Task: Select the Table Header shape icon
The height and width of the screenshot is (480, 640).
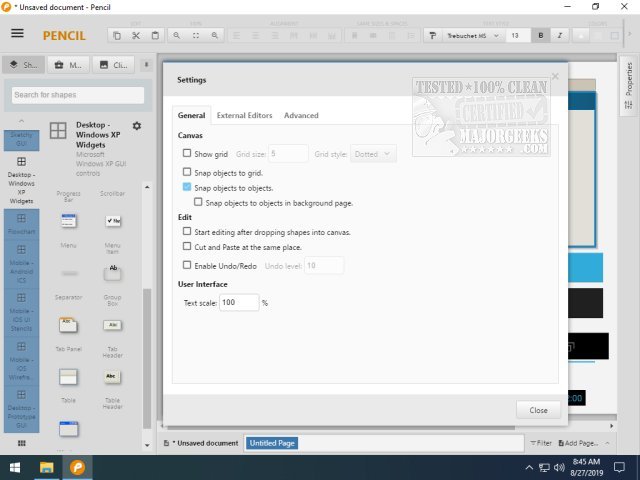Action: point(111,377)
